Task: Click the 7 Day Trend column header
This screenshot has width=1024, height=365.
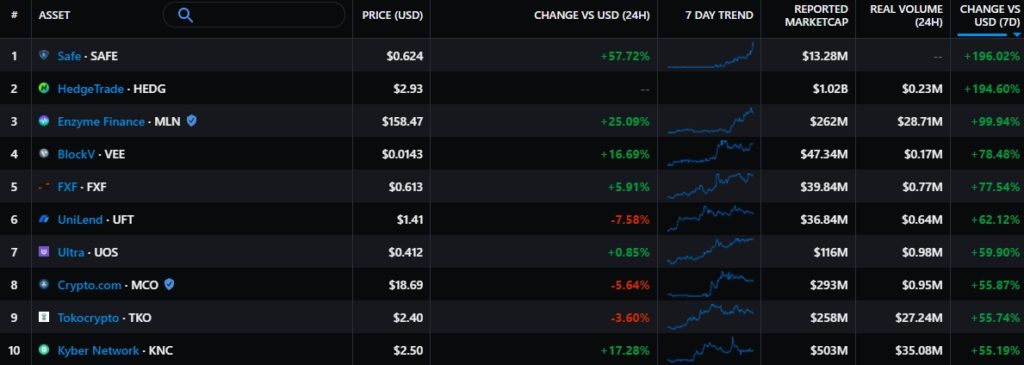Action: point(719,15)
